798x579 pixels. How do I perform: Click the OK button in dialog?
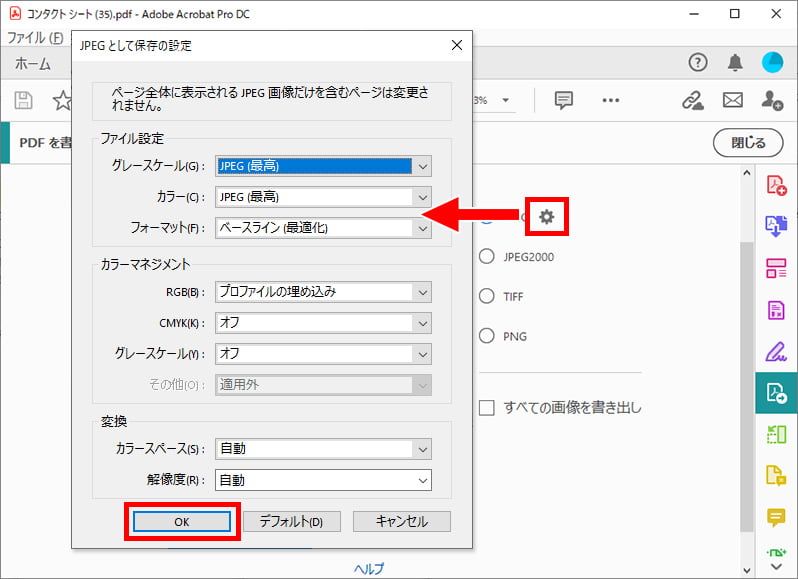[181, 522]
